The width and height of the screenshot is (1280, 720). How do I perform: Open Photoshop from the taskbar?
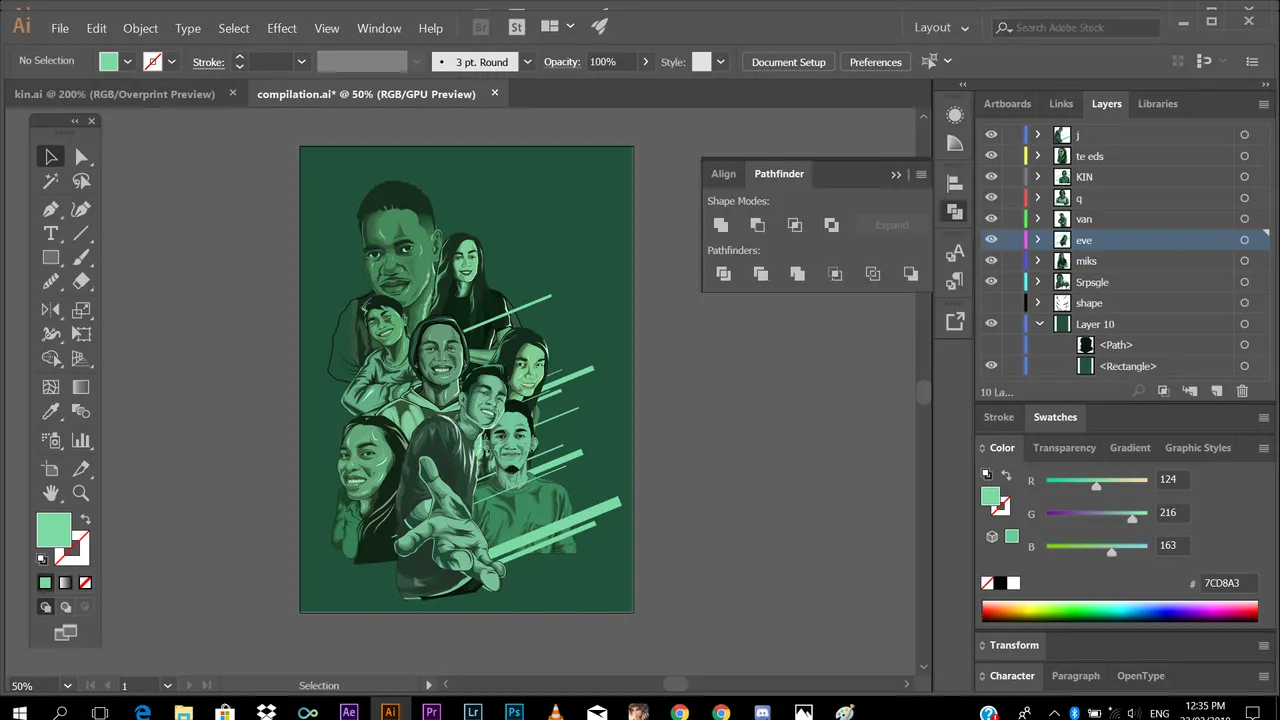(x=514, y=712)
